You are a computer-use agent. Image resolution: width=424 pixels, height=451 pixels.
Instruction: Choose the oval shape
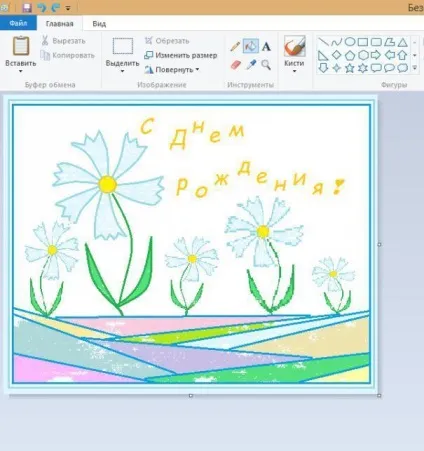pyautogui.click(x=350, y=42)
